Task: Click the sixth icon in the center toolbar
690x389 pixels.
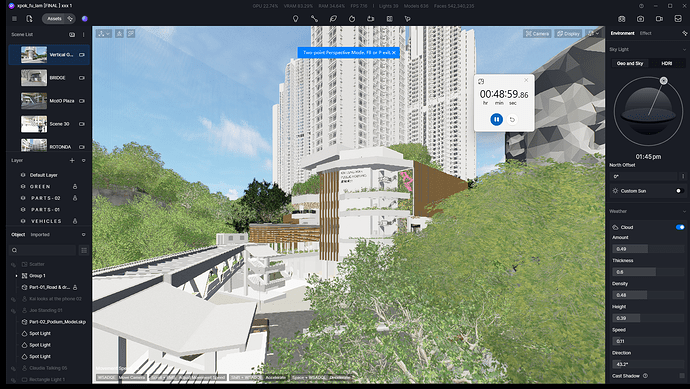Action: point(389,19)
